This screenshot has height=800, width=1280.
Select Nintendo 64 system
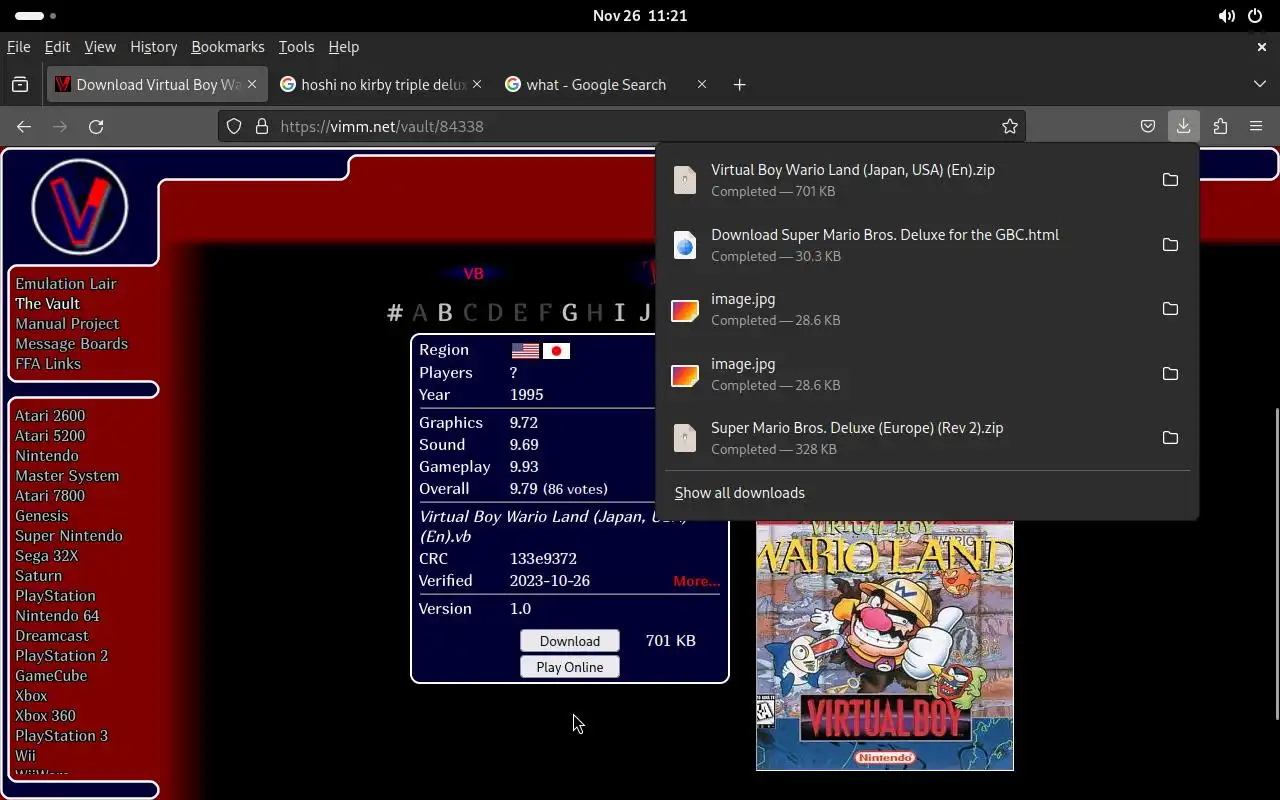(x=57, y=616)
